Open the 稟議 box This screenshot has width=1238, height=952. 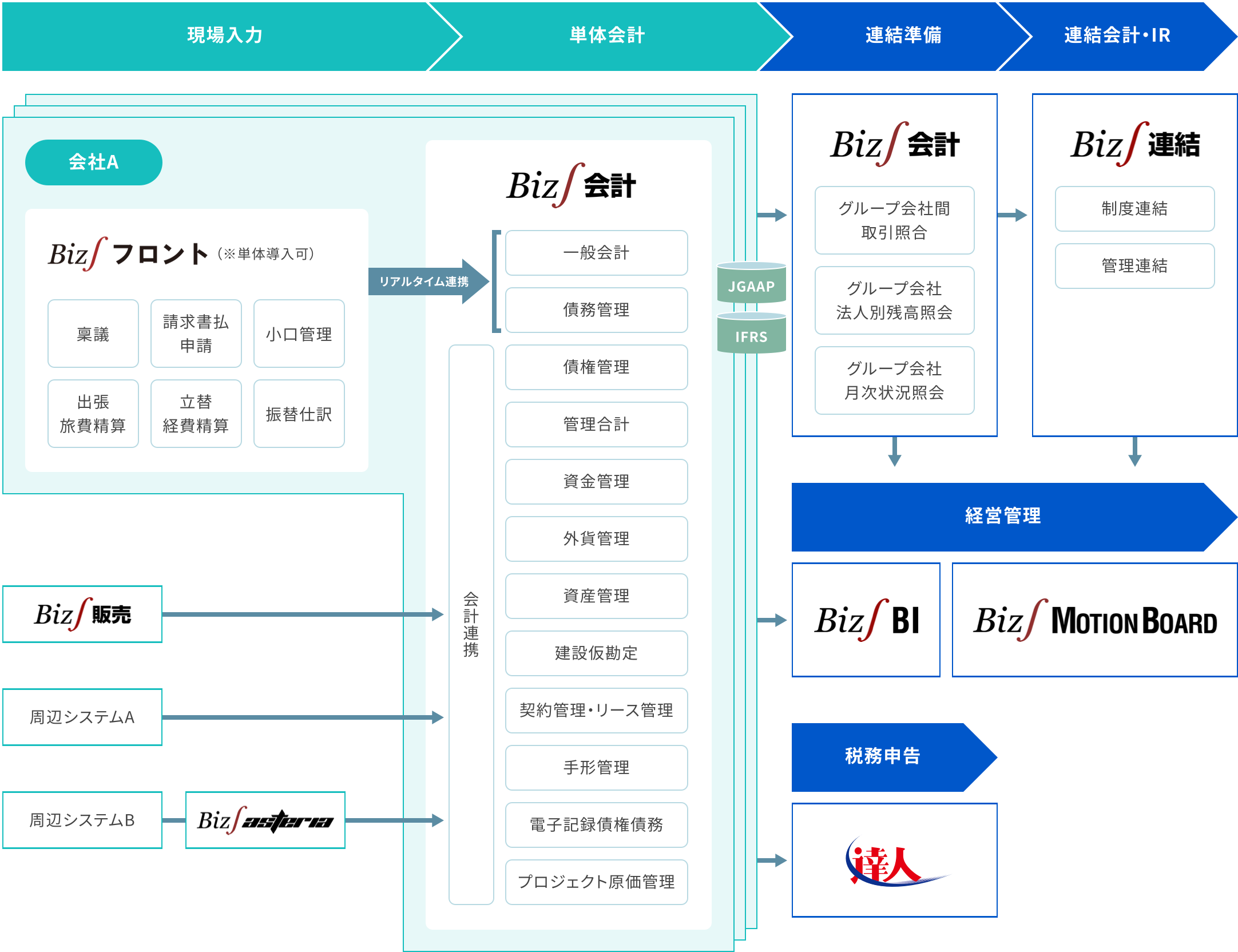point(93,334)
